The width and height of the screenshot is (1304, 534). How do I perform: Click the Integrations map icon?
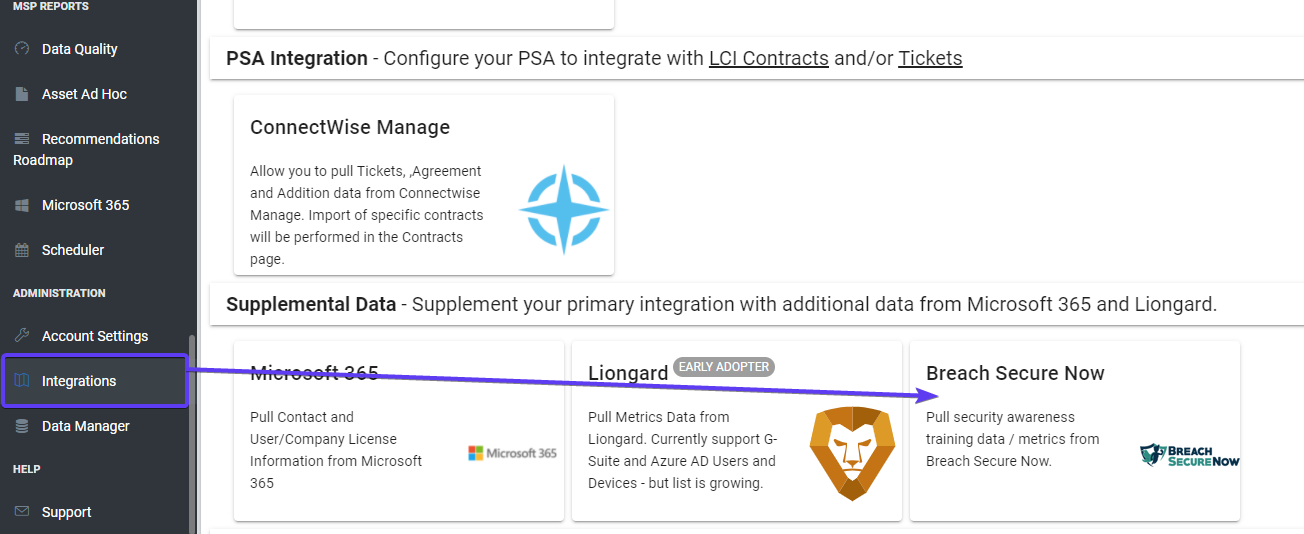(x=22, y=381)
